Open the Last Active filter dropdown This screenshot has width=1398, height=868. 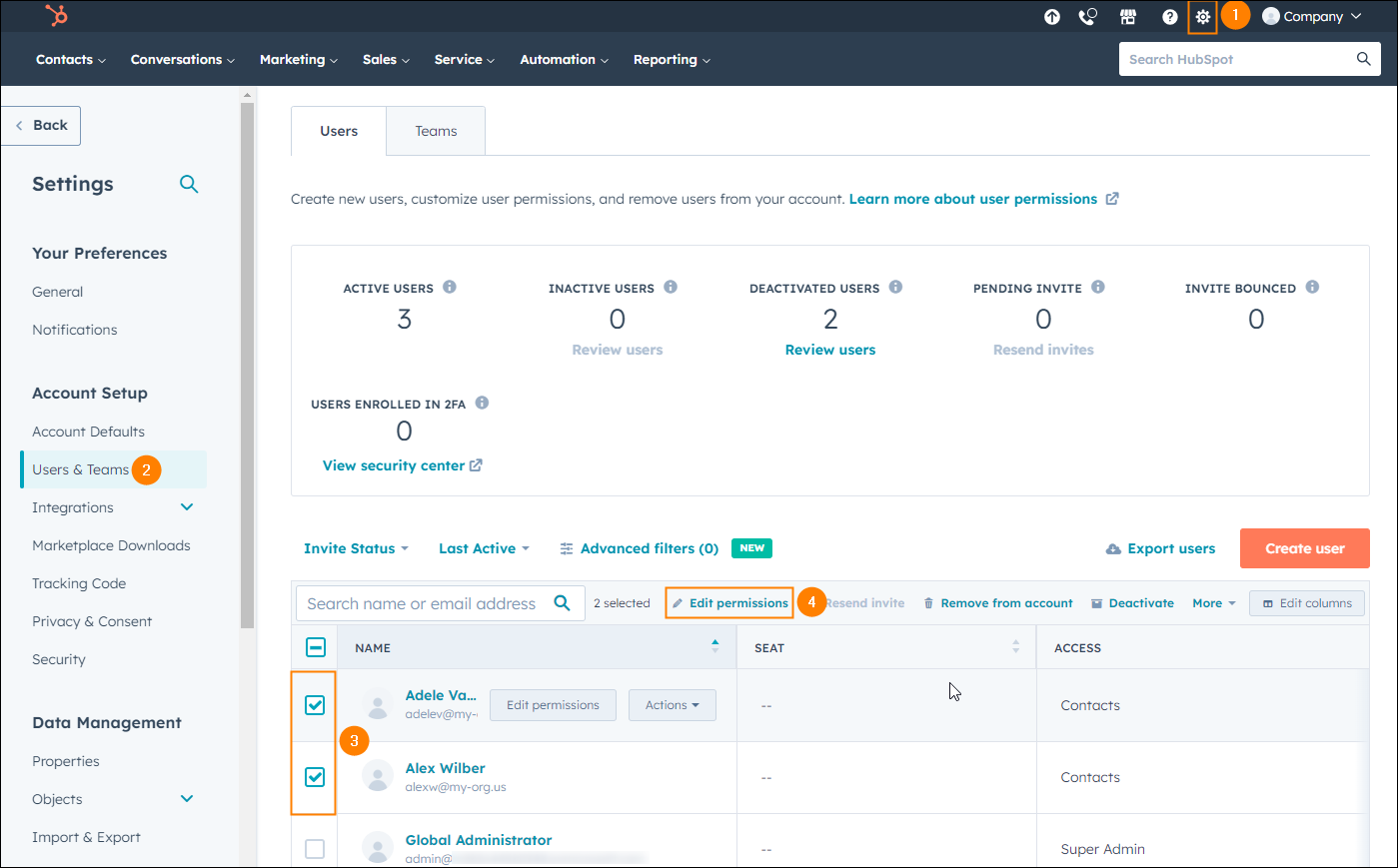pos(484,548)
